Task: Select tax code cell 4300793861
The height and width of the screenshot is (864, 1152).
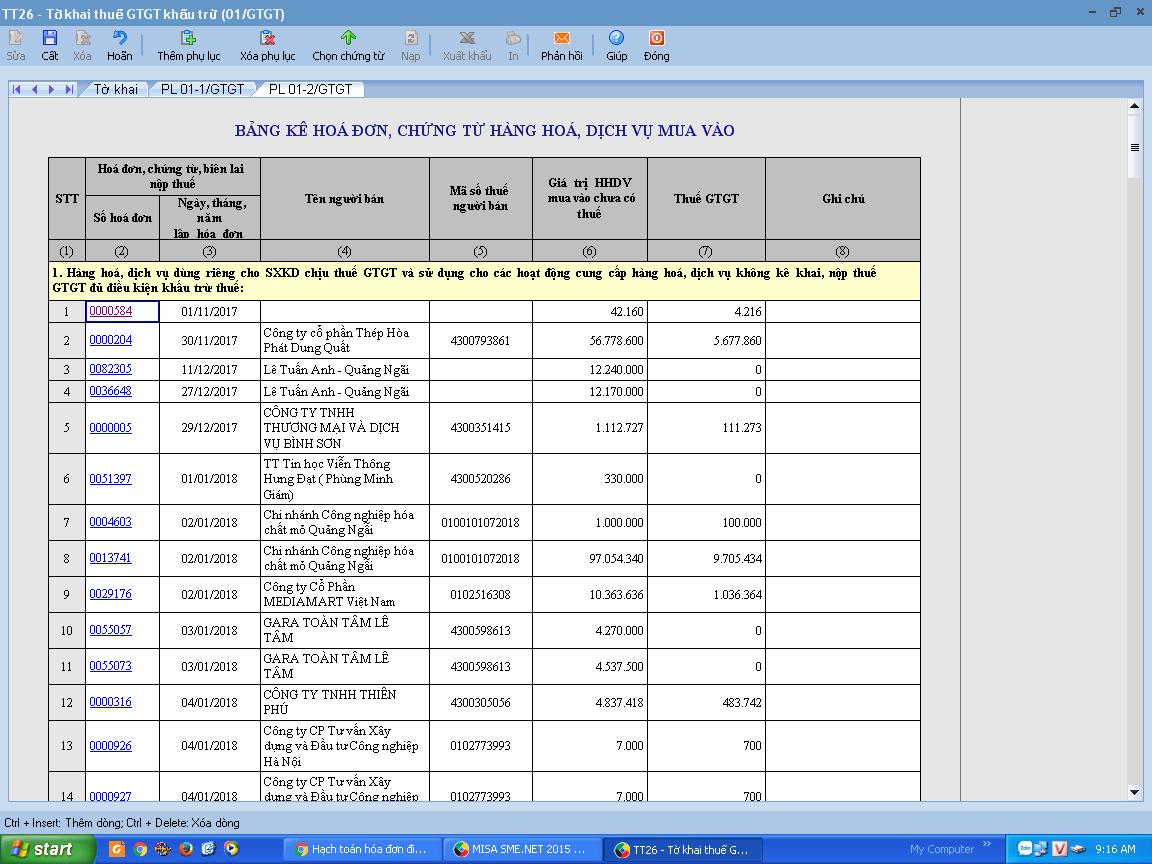Action: click(x=480, y=340)
